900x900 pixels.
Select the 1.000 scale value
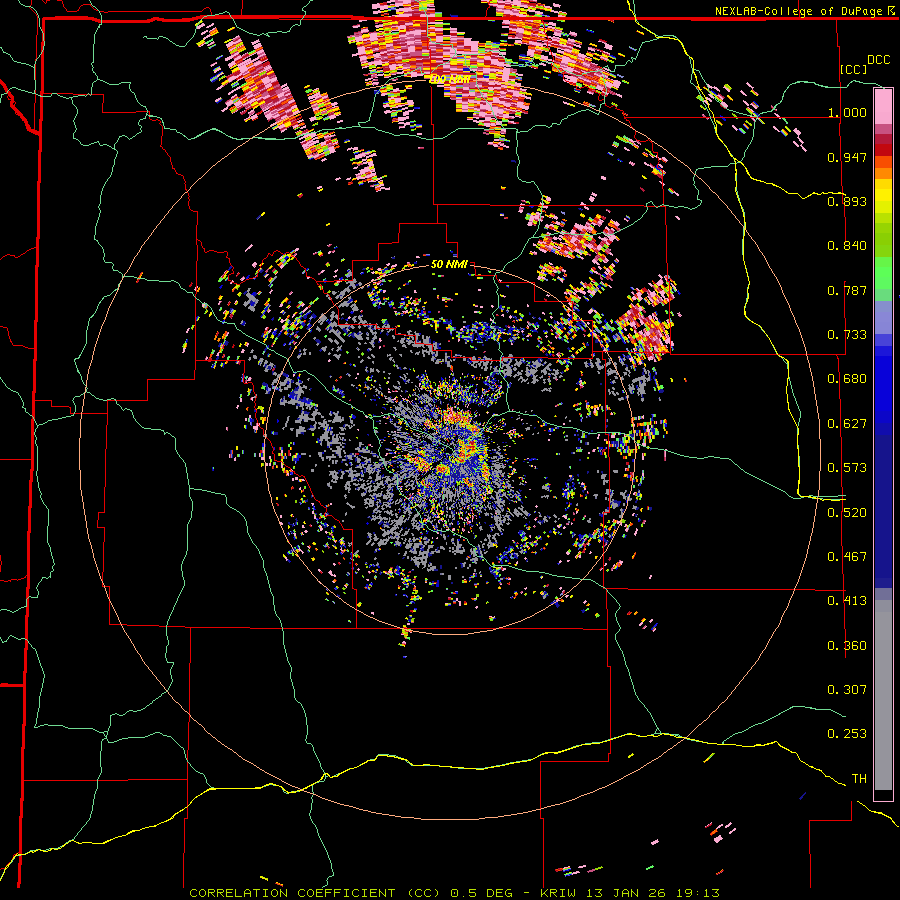tap(847, 112)
